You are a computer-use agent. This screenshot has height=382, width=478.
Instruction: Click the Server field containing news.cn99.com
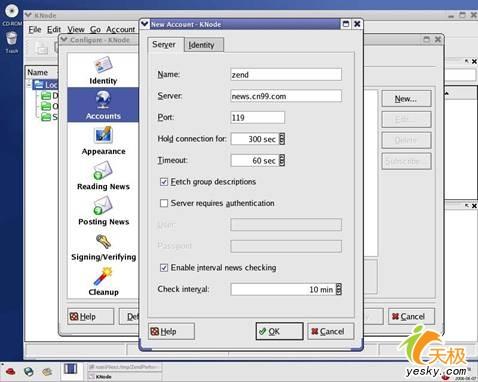286,96
